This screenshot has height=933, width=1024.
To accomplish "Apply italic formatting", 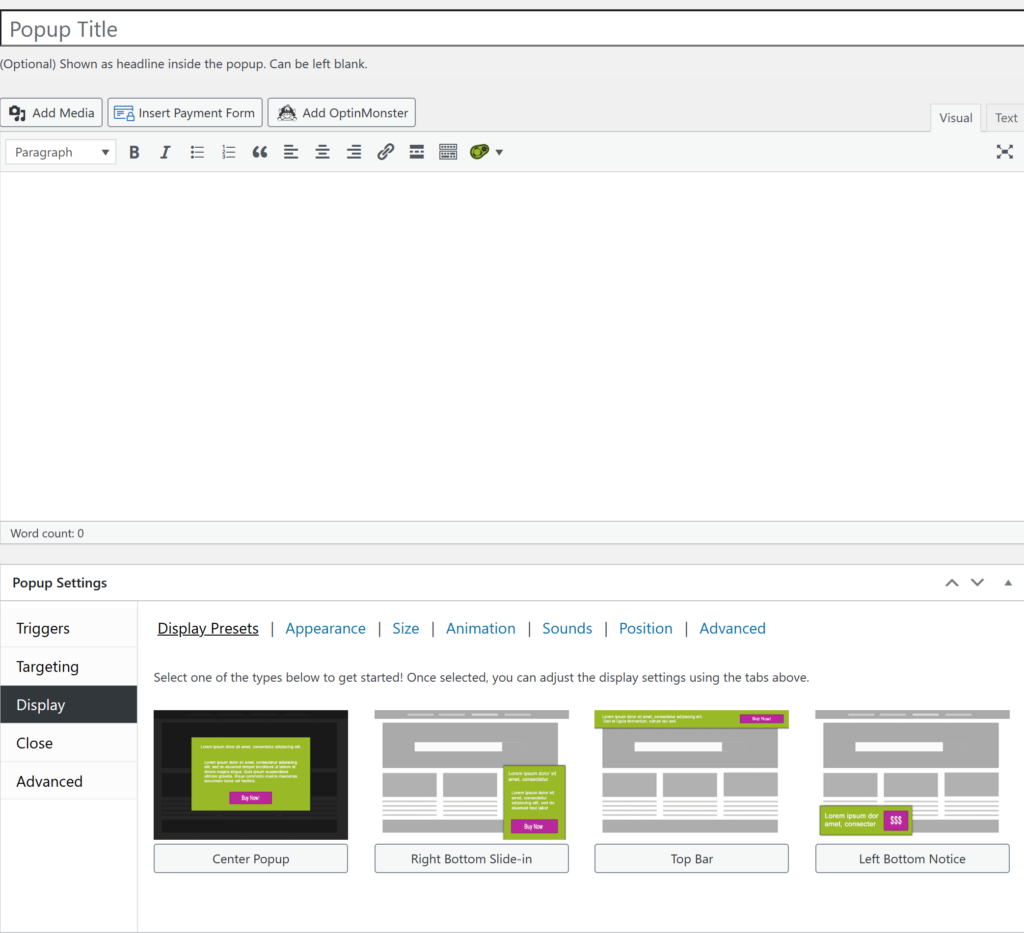I will point(165,152).
